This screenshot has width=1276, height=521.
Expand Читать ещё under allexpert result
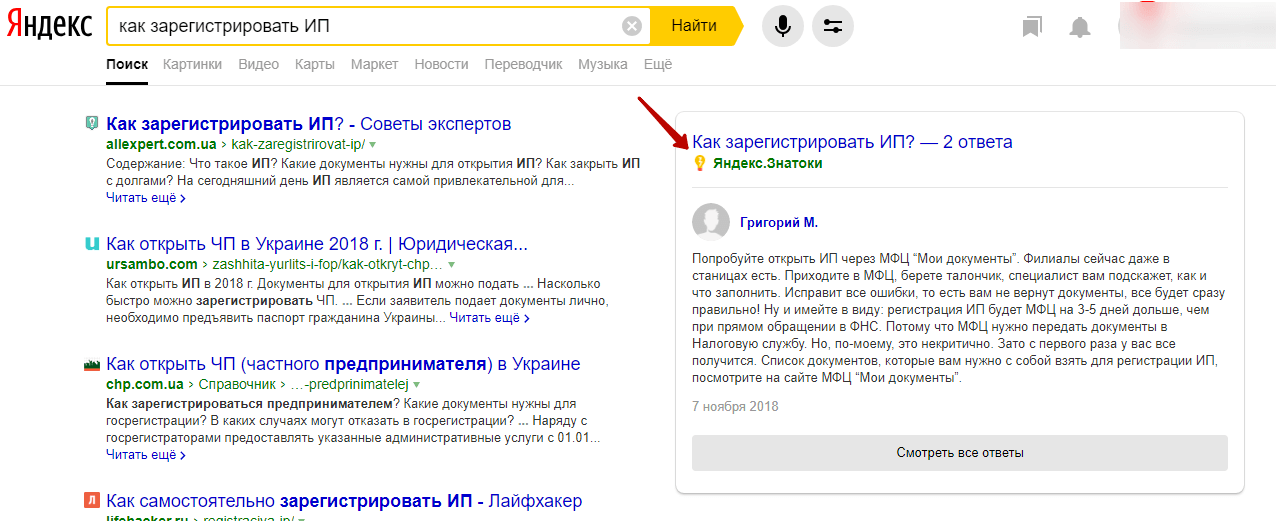click(145, 198)
